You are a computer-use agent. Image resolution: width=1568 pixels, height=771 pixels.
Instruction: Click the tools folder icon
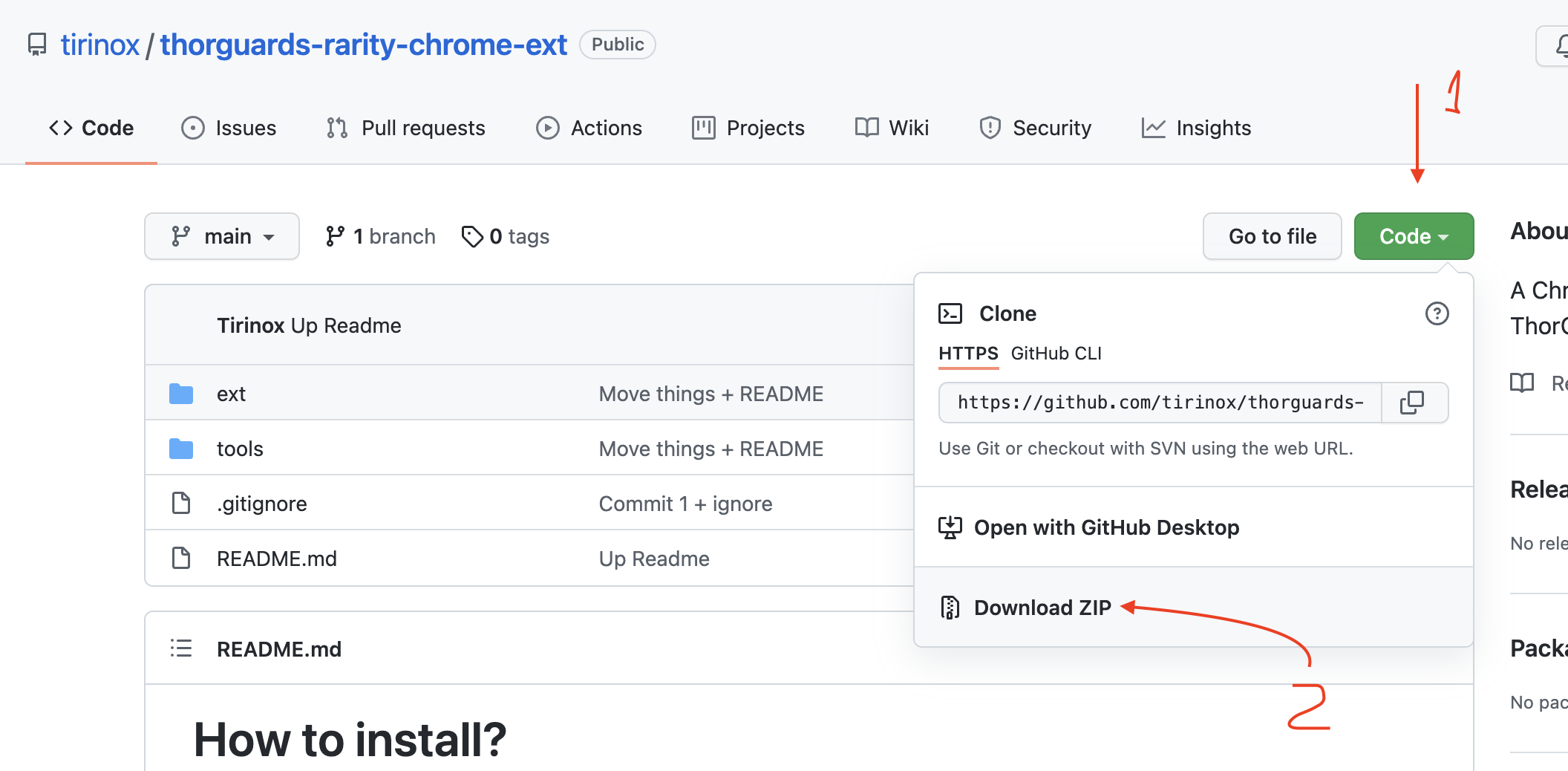(181, 449)
